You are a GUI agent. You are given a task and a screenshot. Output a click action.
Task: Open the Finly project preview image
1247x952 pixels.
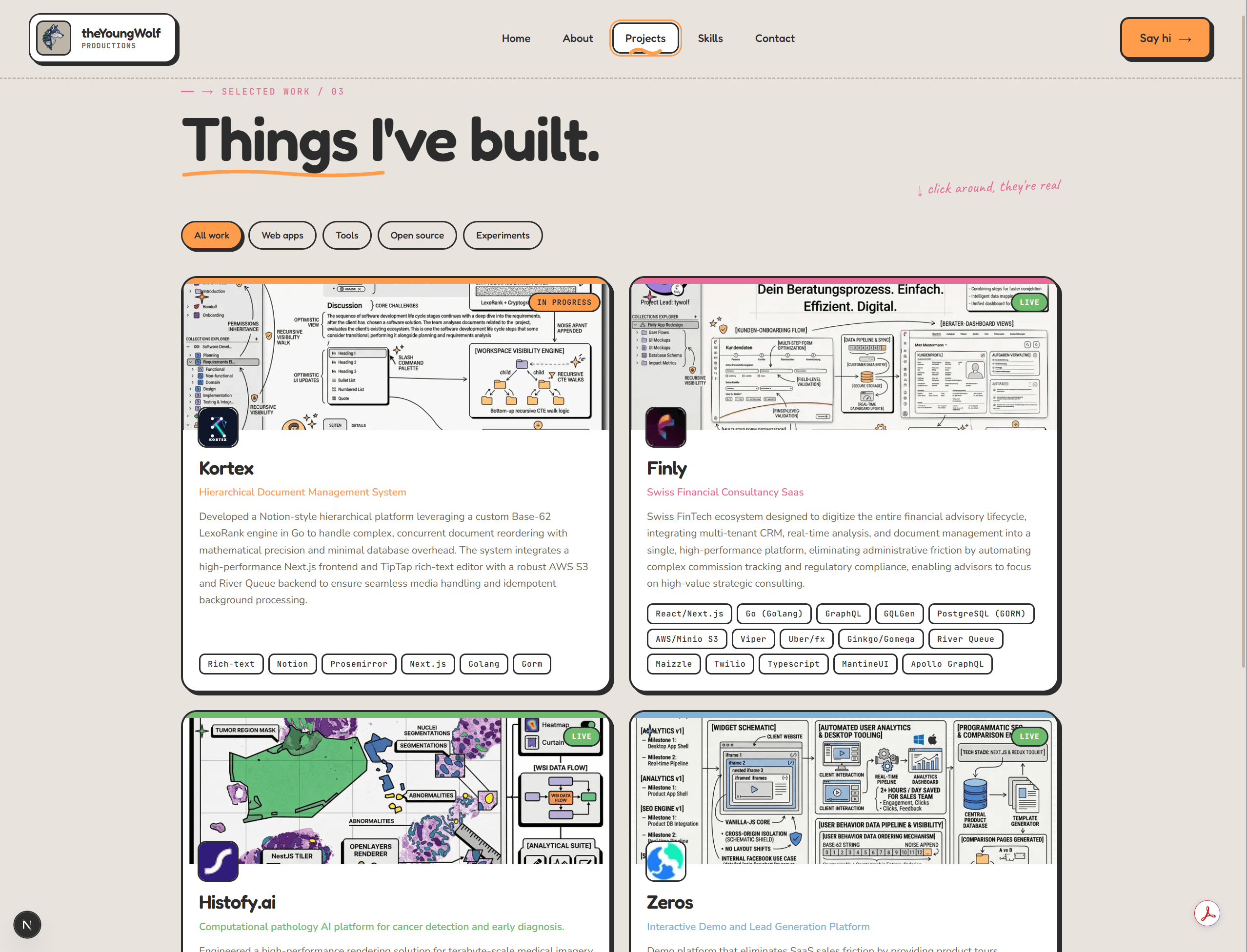(x=844, y=356)
